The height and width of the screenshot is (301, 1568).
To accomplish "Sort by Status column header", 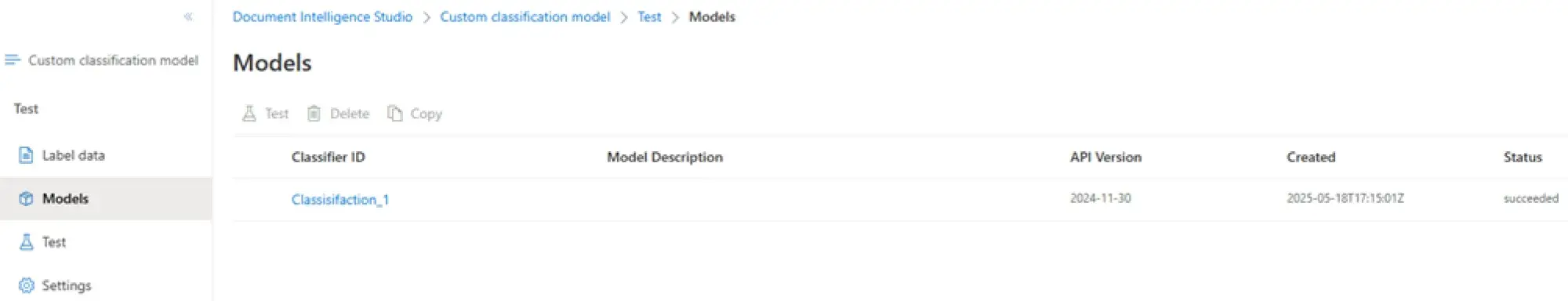I will pos(1523,157).
